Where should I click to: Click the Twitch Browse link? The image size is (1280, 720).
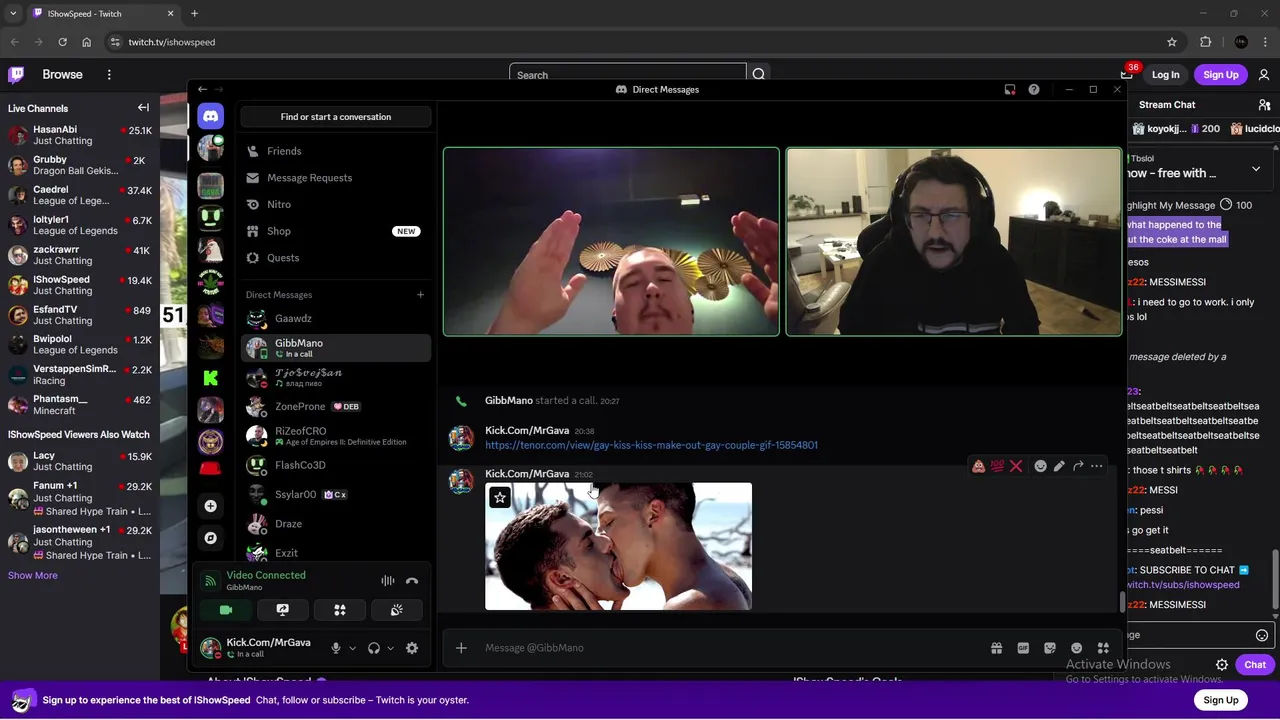point(62,75)
